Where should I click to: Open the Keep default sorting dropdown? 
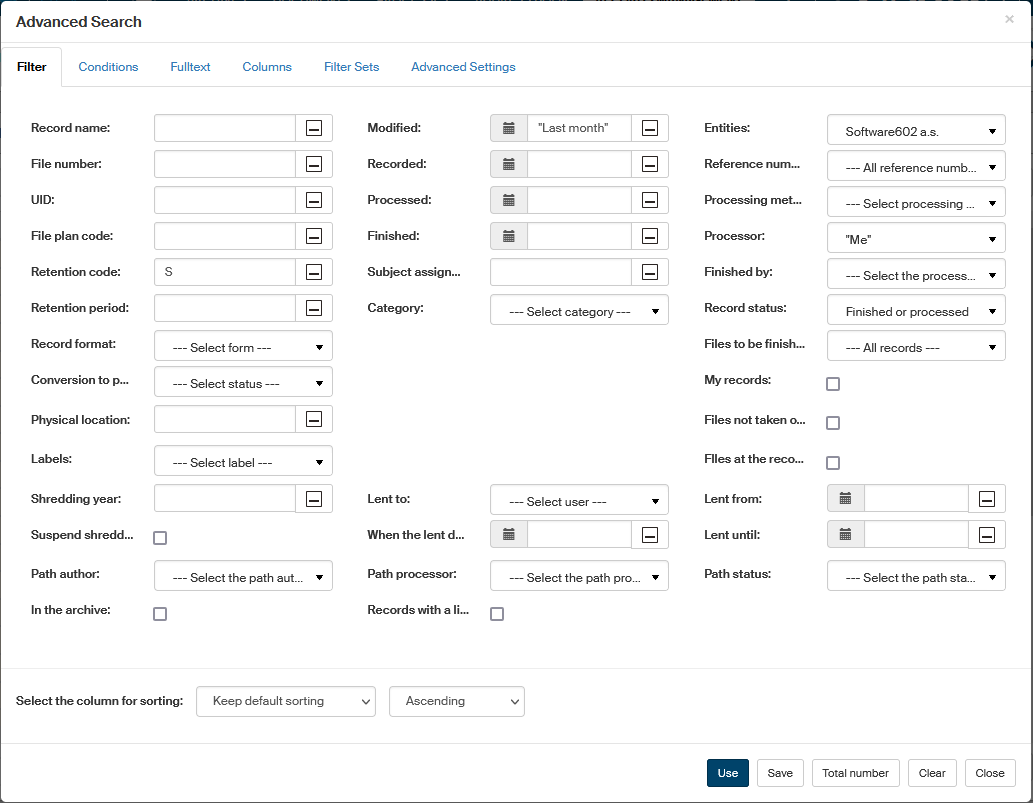tap(286, 702)
